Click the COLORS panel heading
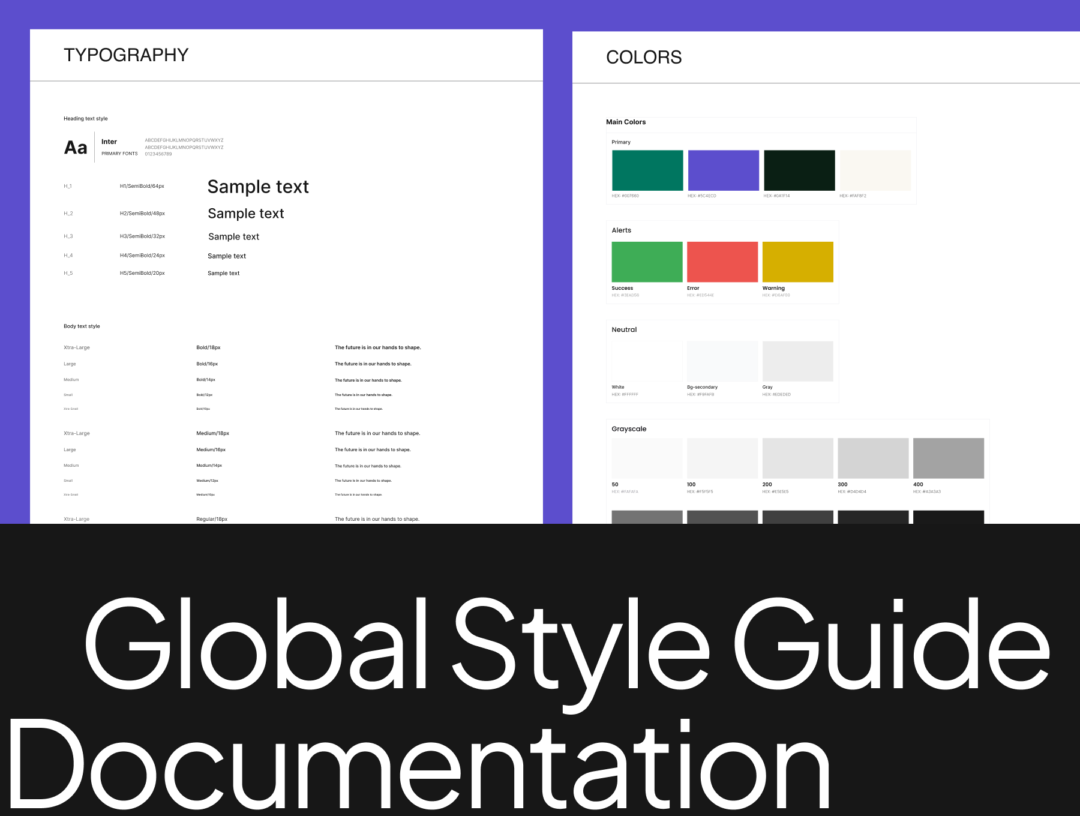This screenshot has width=1080, height=816. [644, 58]
